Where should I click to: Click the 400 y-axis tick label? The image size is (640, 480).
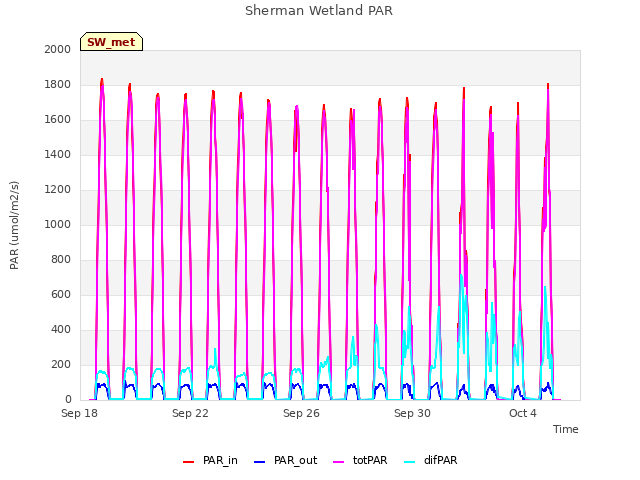(x=61, y=329)
